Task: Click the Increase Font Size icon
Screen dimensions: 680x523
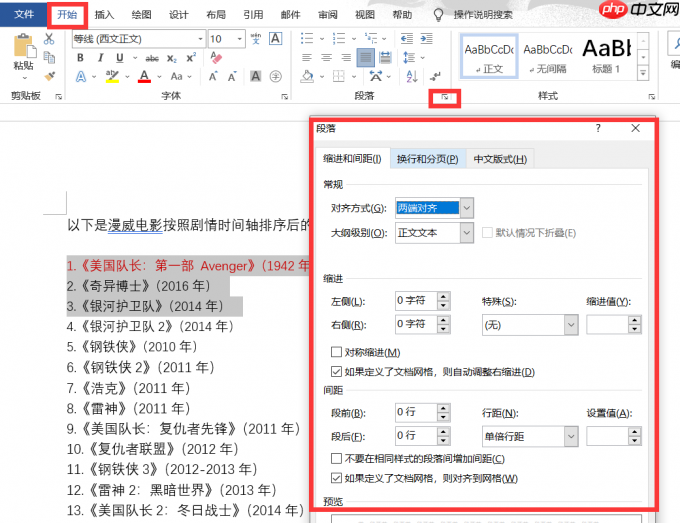Action: pos(213,77)
